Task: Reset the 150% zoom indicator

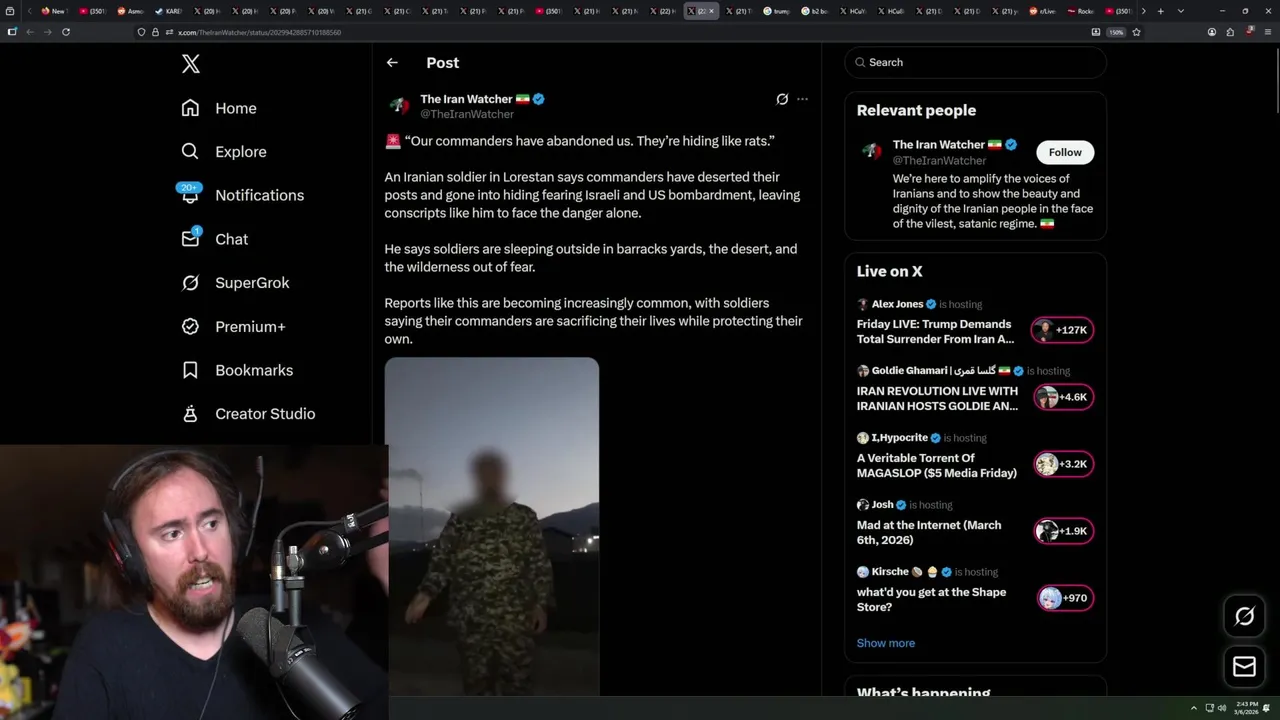Action: (x=1116, y=32)
